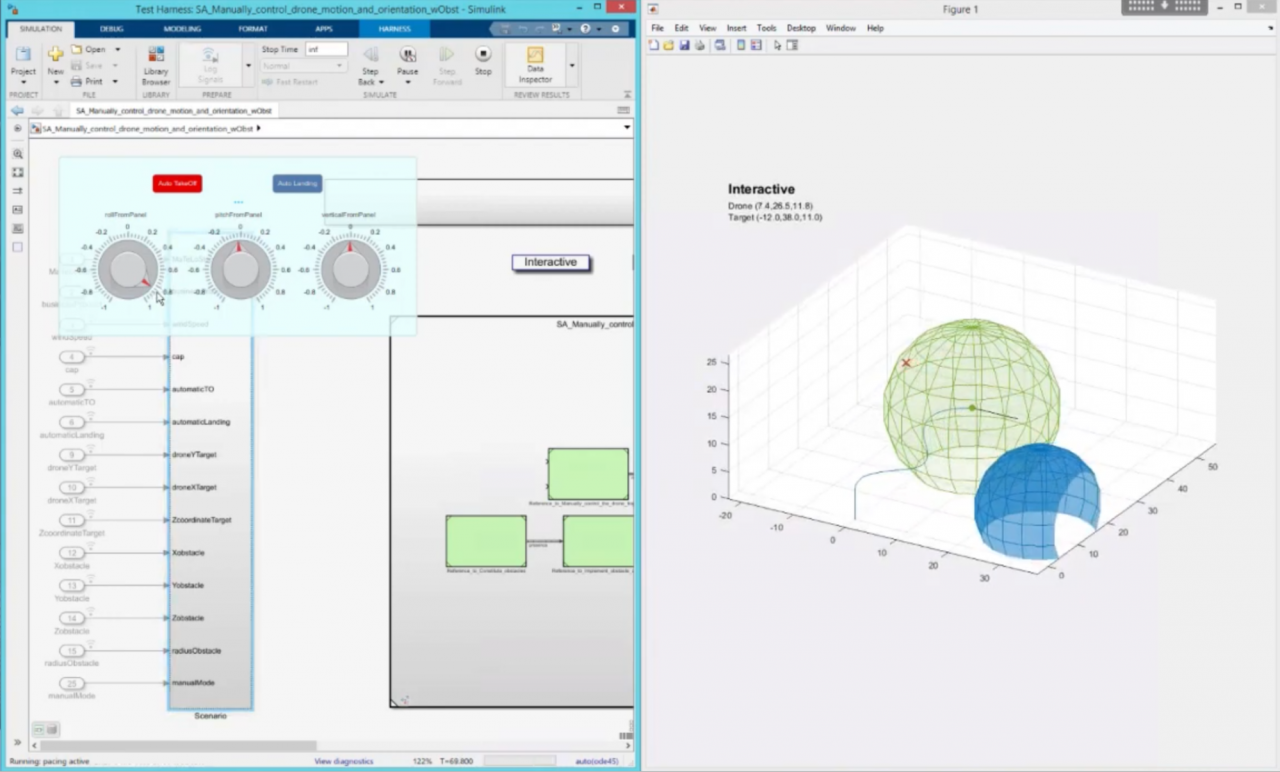Click the Step Back button
Image resolution: width=1280 pixels, height=772 pixels.
pos(370,65)
